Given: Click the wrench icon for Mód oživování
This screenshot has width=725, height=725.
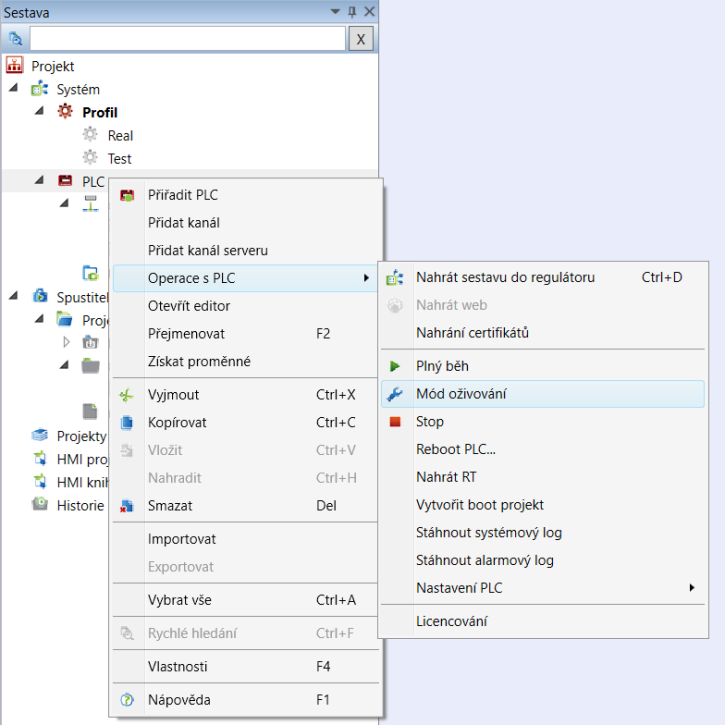Looking at the screenshot, I should 395,394.
